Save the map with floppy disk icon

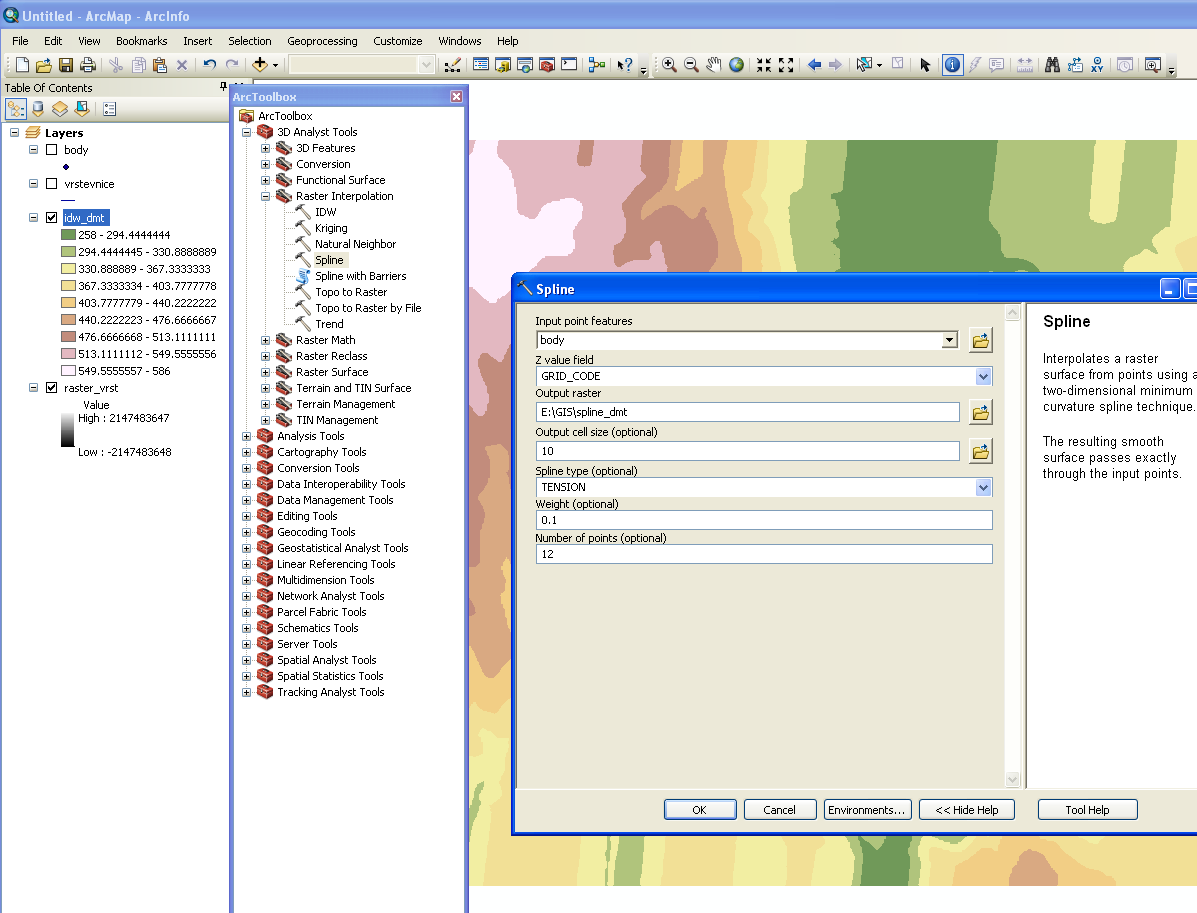pos(66,65)
